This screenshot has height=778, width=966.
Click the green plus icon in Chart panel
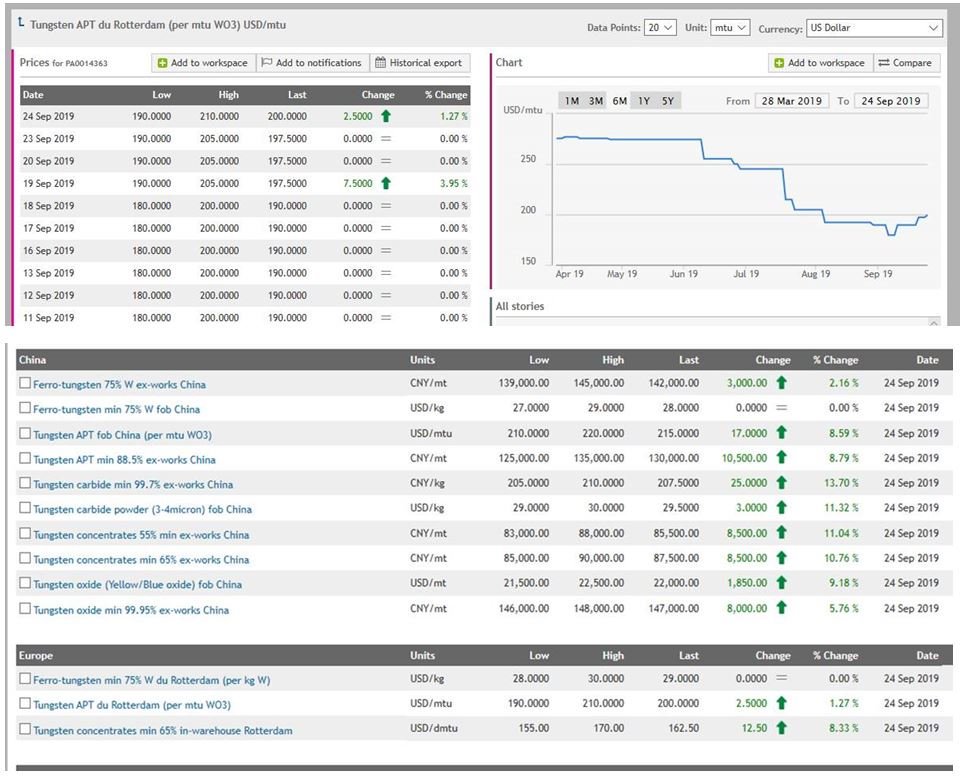point(779,63)
